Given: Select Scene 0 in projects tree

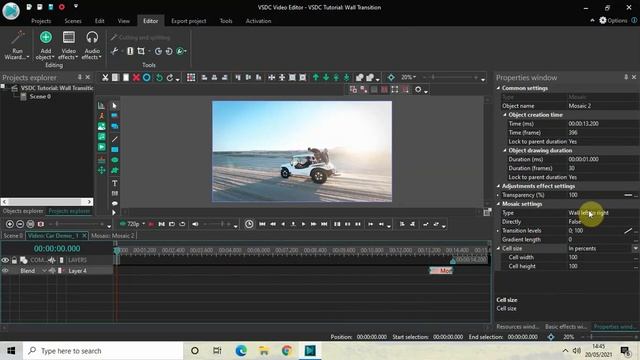Looking at the screenshot, I should click(40, 97).
